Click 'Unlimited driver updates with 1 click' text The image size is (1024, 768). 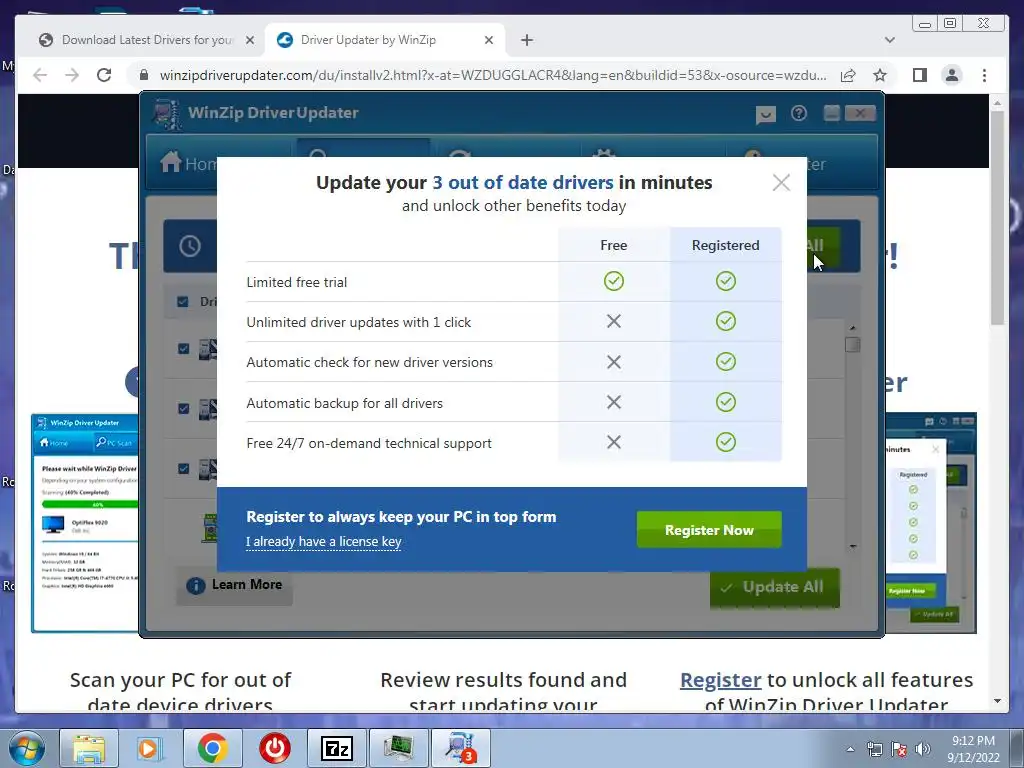coord(359,322)
